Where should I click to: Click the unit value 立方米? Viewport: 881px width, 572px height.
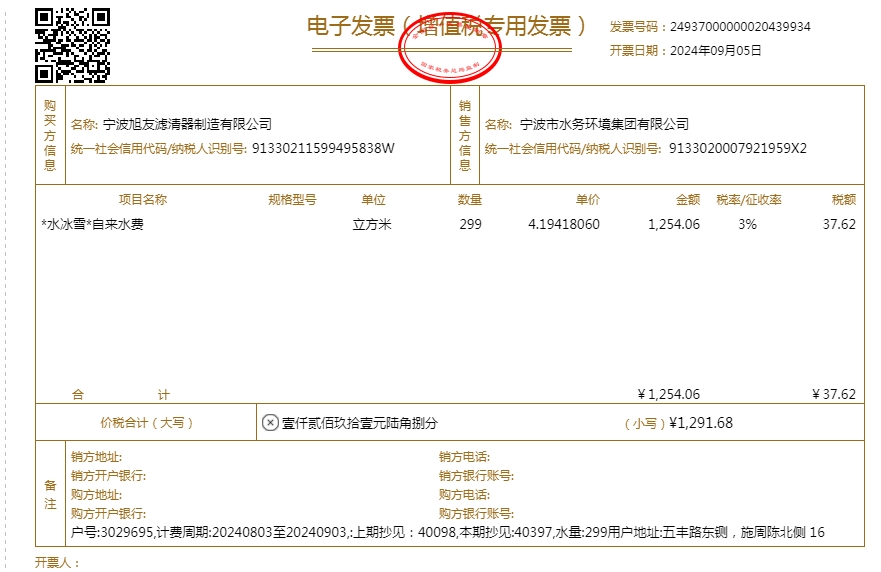coord(372,225)
